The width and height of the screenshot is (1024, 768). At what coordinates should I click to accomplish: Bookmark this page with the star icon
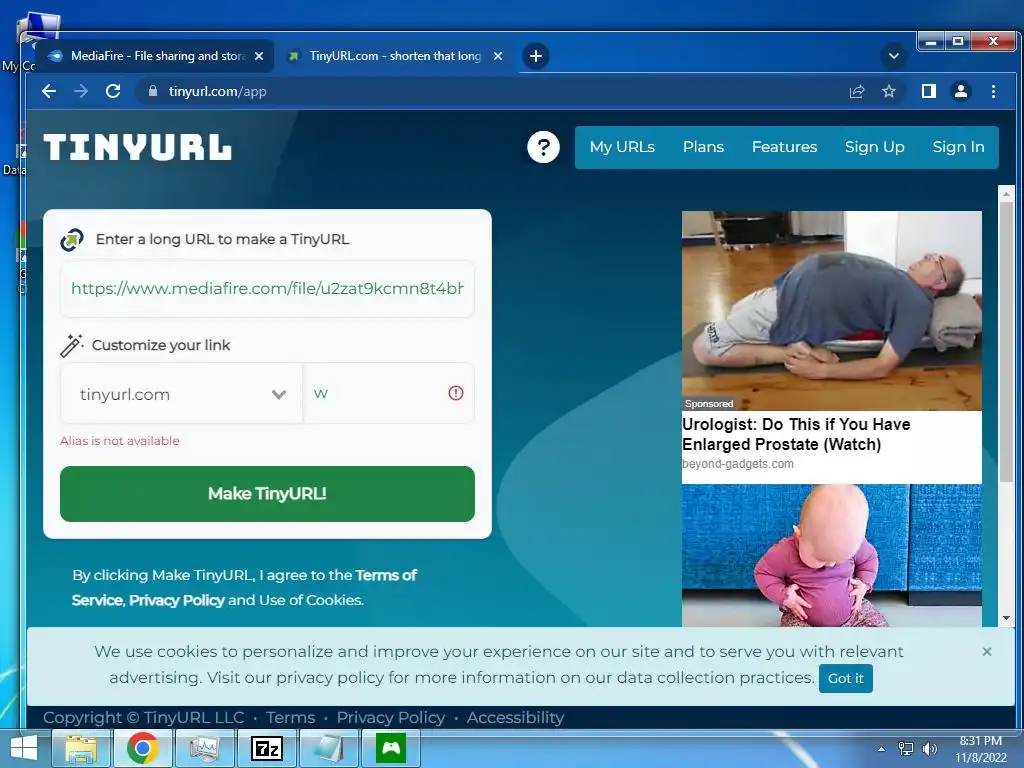(x=889, y=91)
